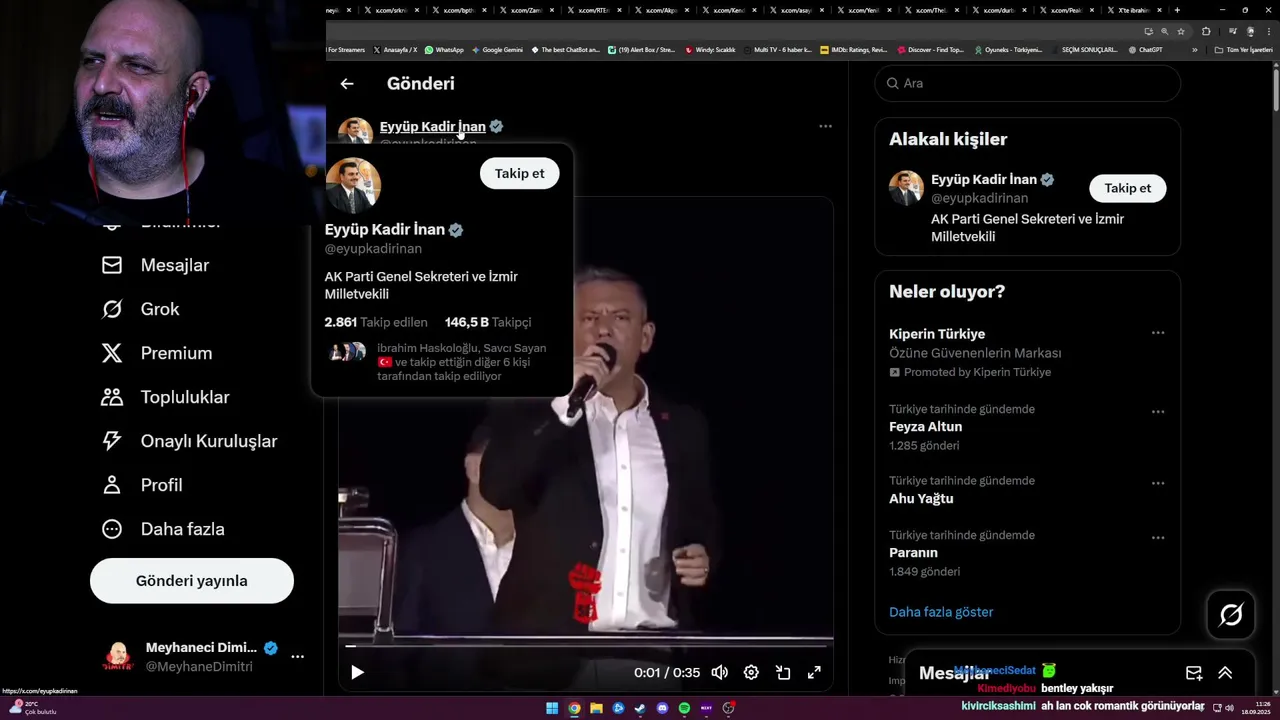The height and width of the screenshot is (720, 1280).
Task: Open the post's three-dot options menu
Action: (x=825, y=126)
